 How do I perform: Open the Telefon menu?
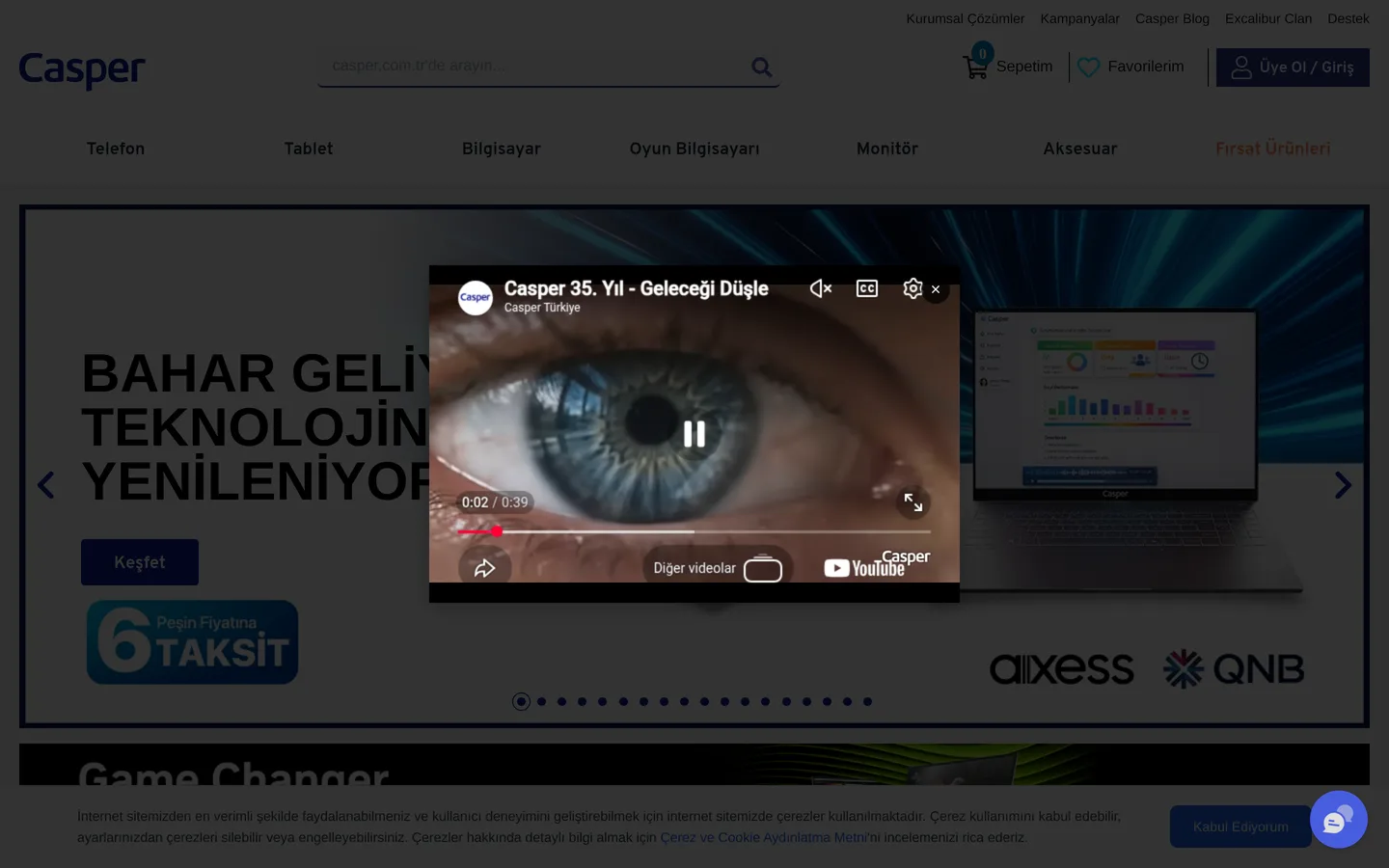click(116, 149)
